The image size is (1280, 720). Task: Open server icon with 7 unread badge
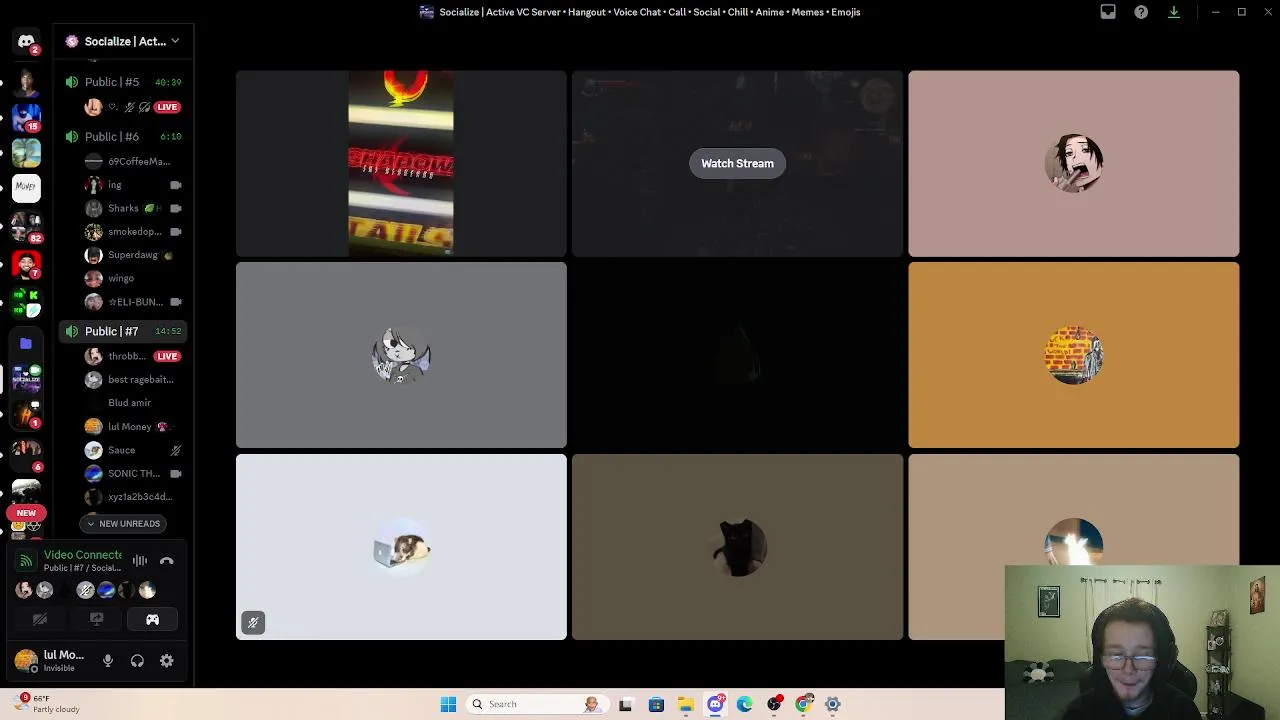(26, 264)
